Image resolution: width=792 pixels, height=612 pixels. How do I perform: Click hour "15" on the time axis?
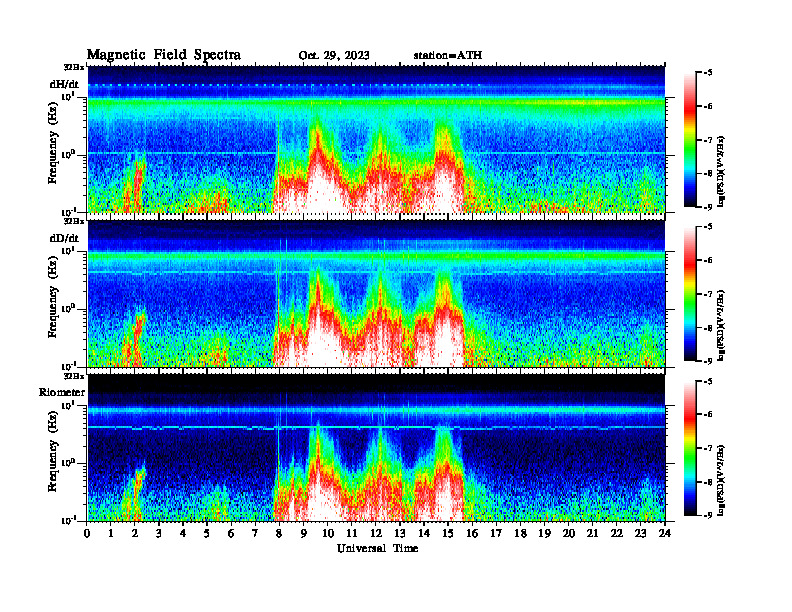click(x=448, y=533)
